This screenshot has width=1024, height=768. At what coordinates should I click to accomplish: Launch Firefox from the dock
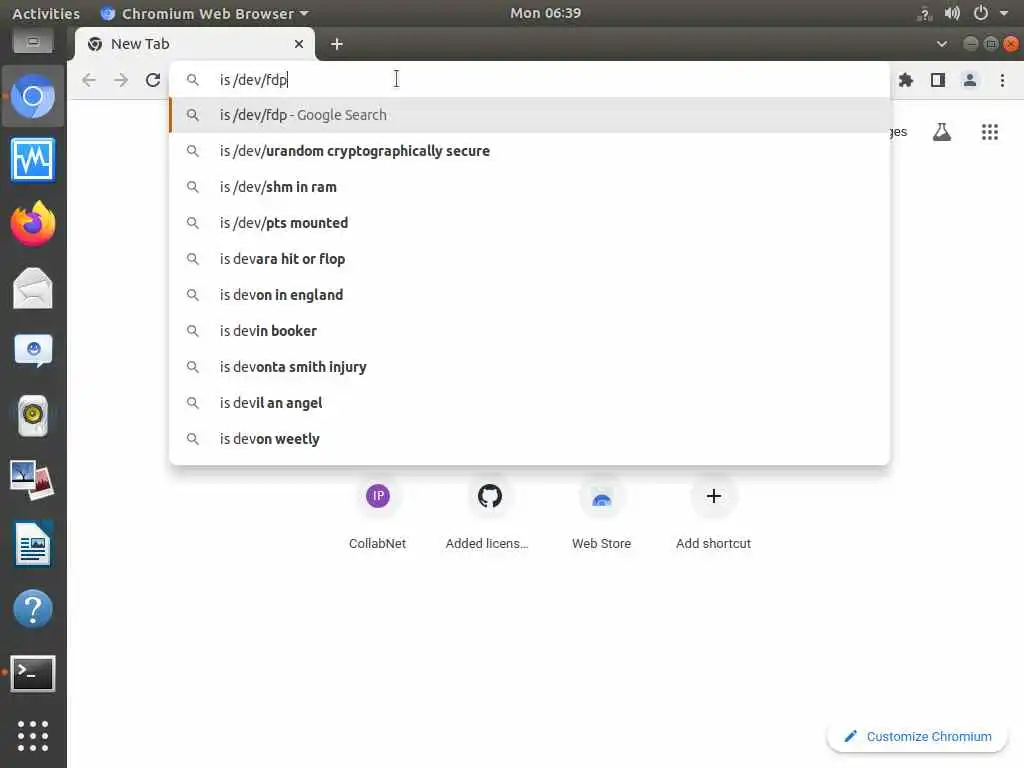[x=33, y=223]
